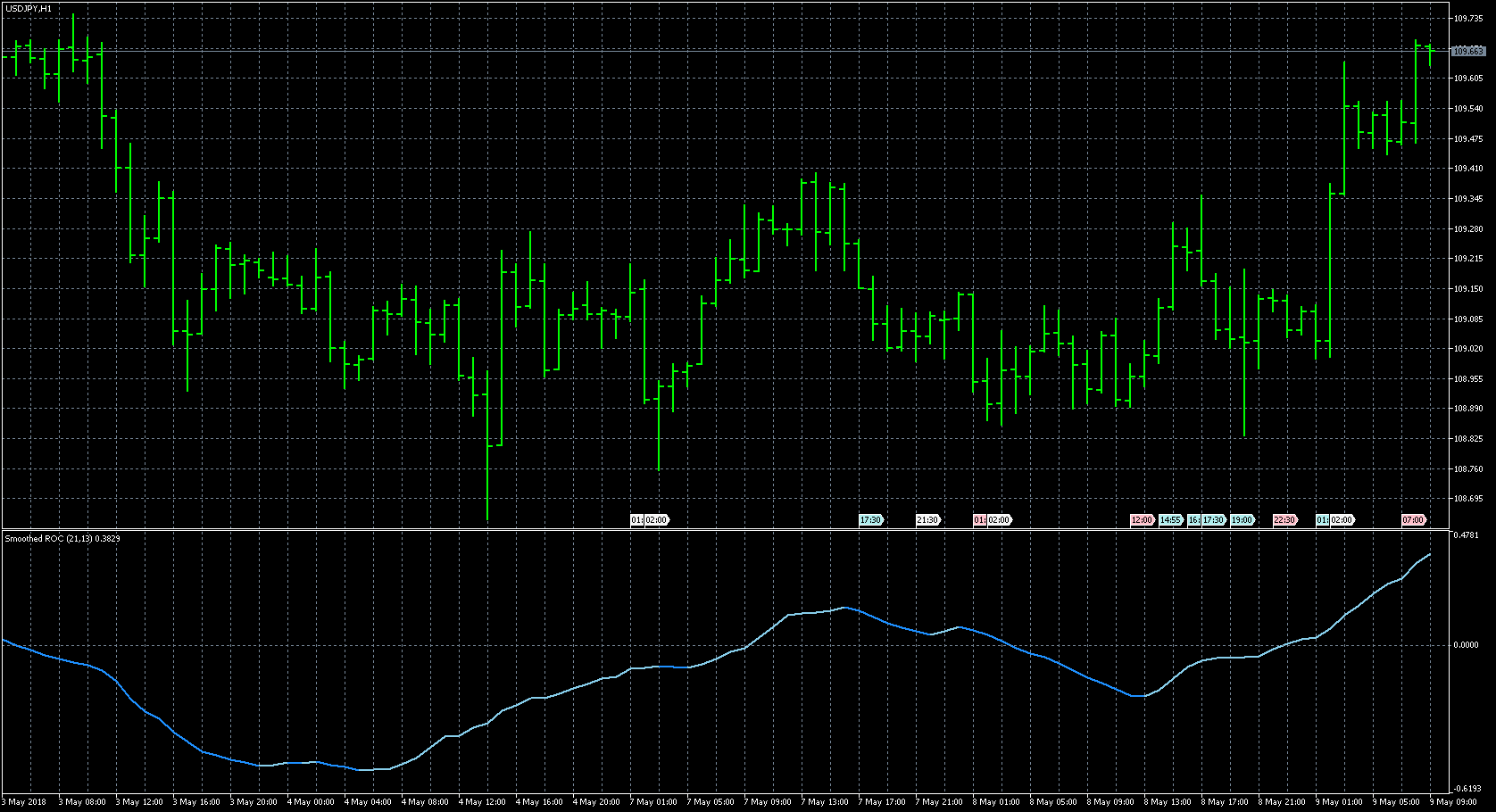Click the 108.695 price scale label

point(1468,499)
